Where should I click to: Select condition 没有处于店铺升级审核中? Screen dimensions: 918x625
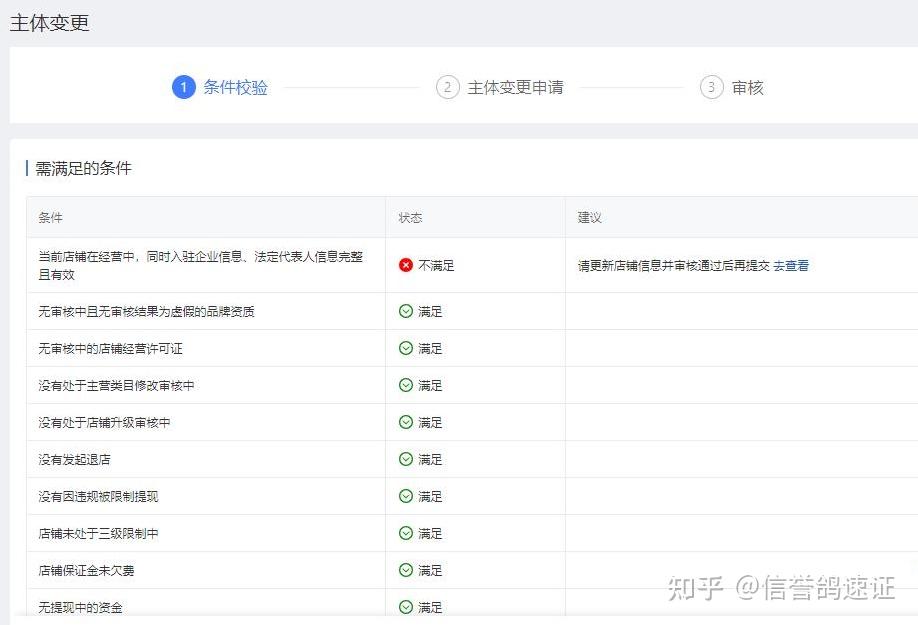coord(104,422)
